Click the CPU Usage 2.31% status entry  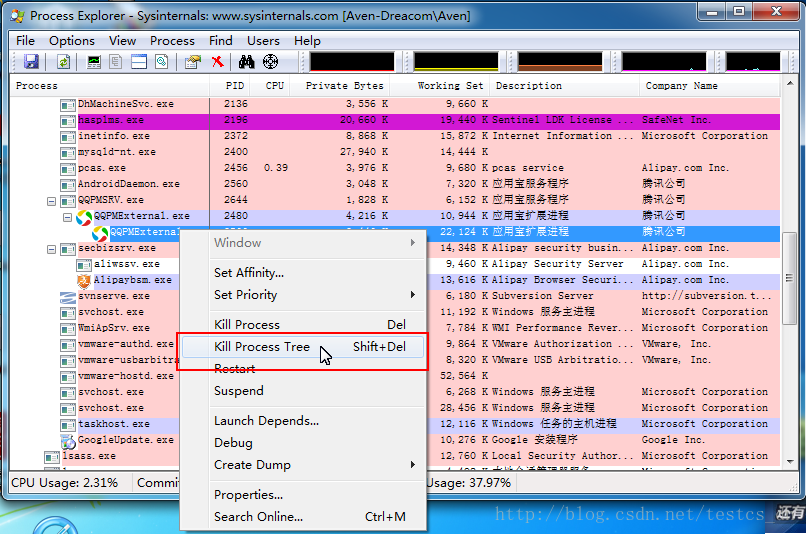click(x=65, y=483)
